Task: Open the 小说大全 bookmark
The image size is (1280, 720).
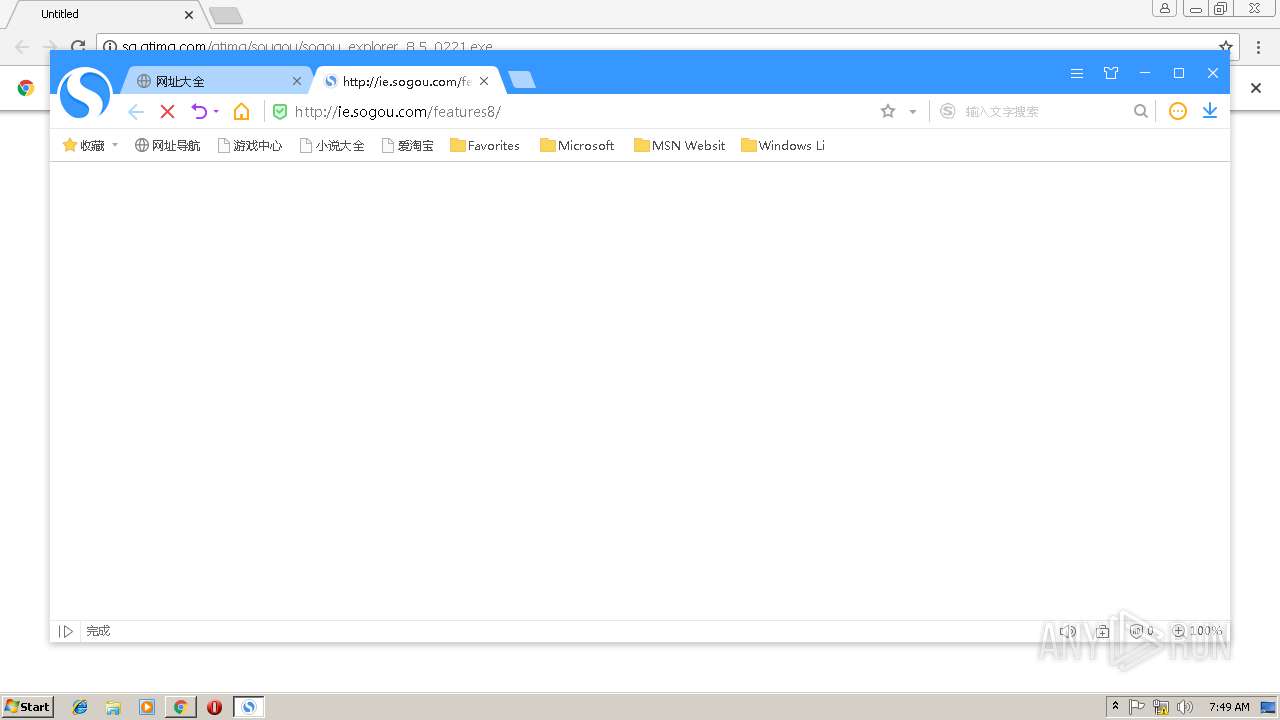Action: click(x=332, y=145)
